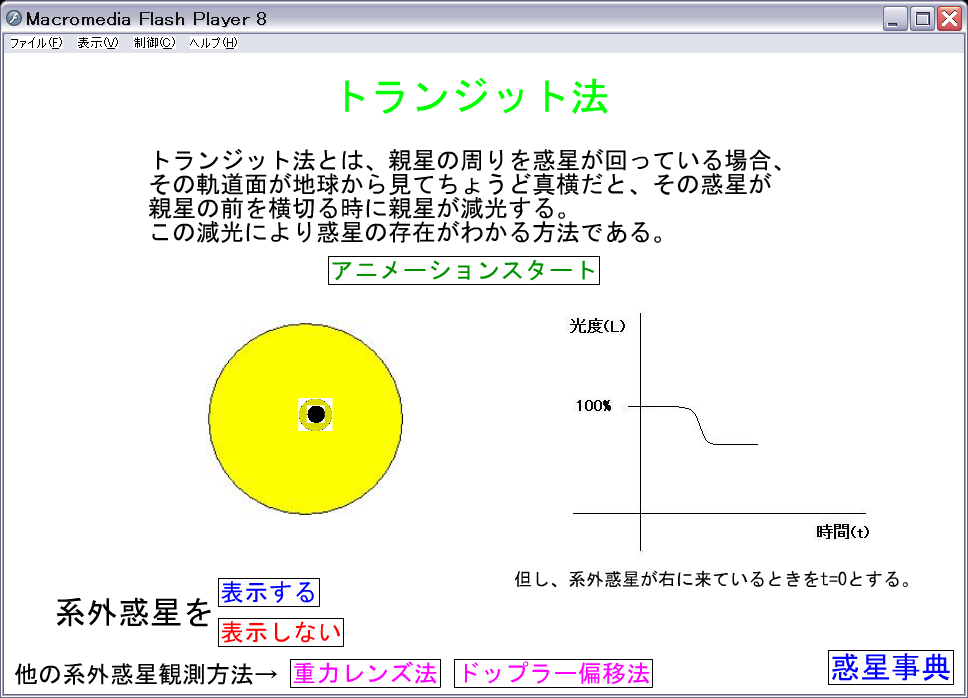The width and height of the screenshot is (968, 698).
Task: Maximize the Flash Player window
Action: (x=922, y=19)
